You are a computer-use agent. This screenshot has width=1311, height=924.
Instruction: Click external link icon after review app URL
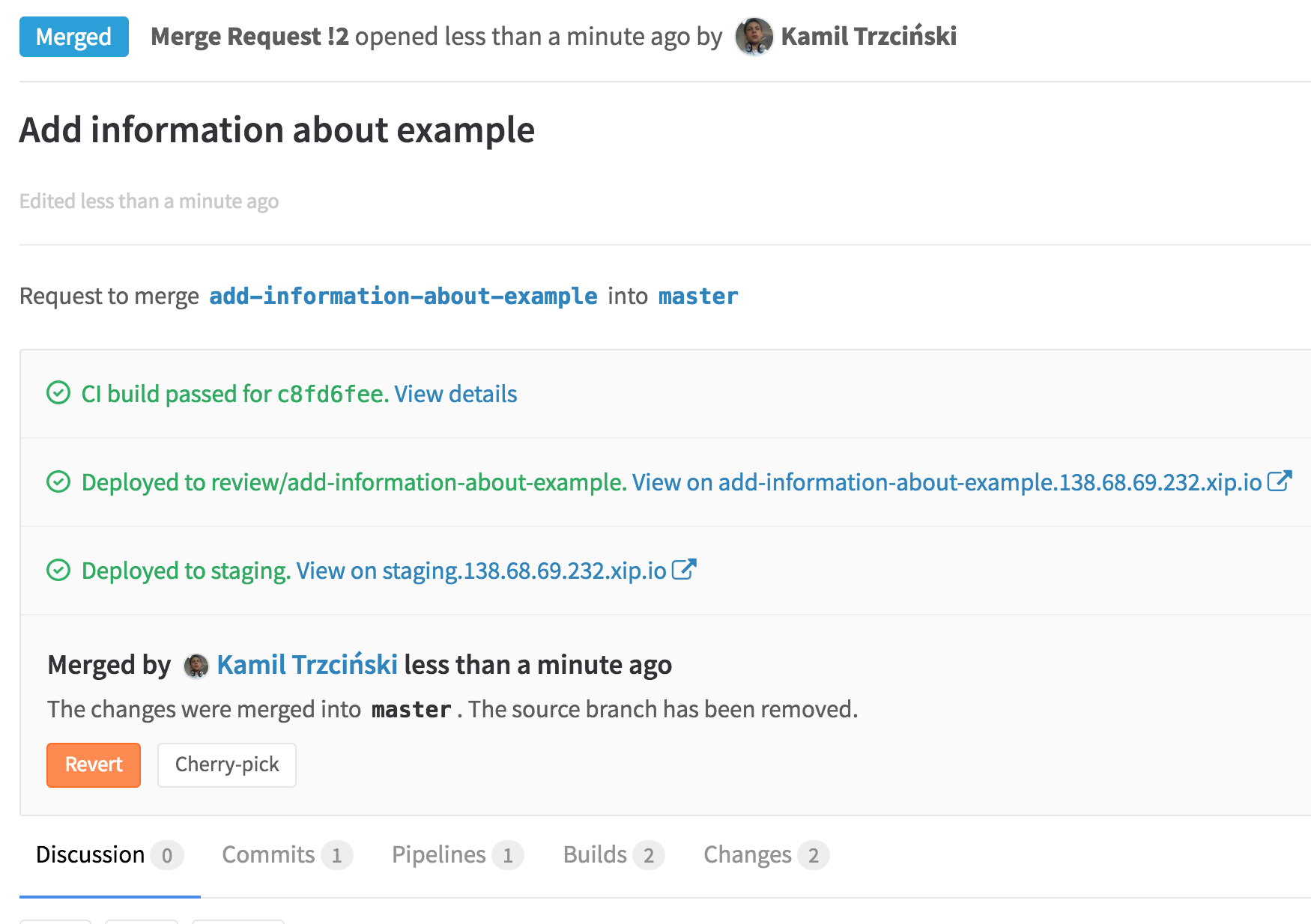click(1279, 481)
